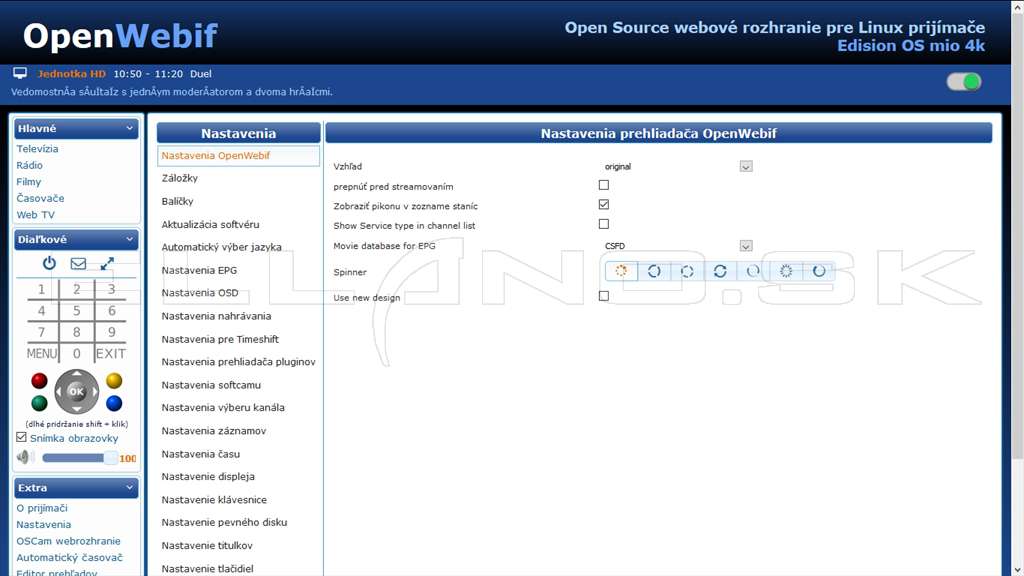Click the volume slider bar
This screenshot has width=1024, height=576.
click(x=78, y=458)
